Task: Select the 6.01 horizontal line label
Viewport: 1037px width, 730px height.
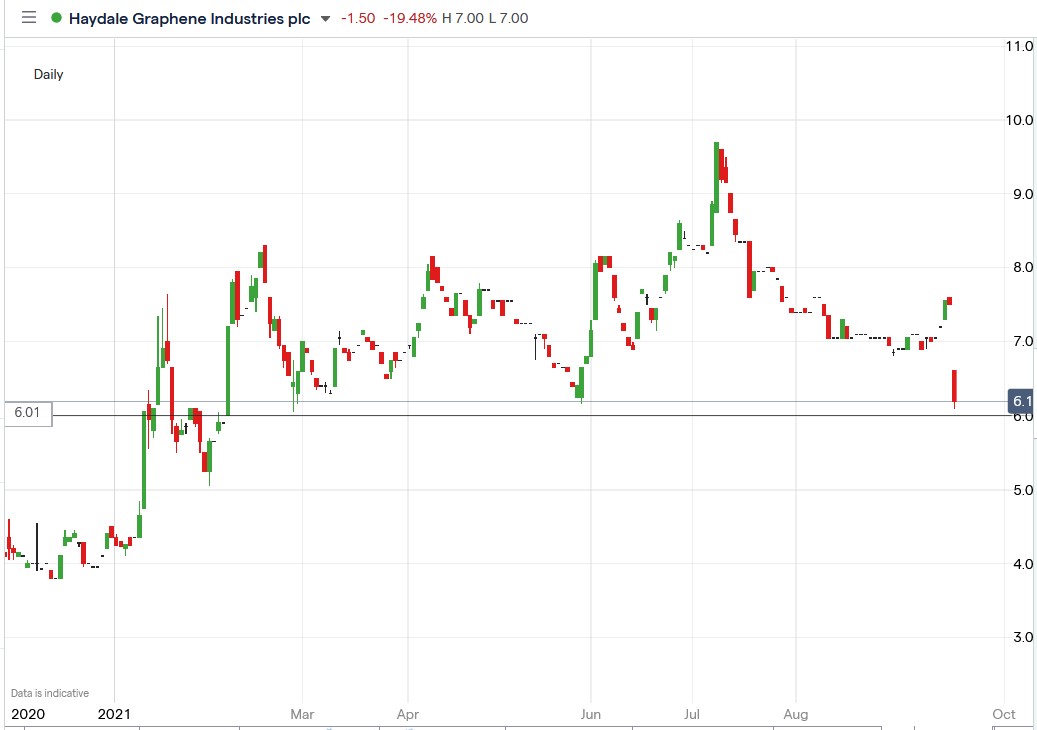Action: (28, 413)
